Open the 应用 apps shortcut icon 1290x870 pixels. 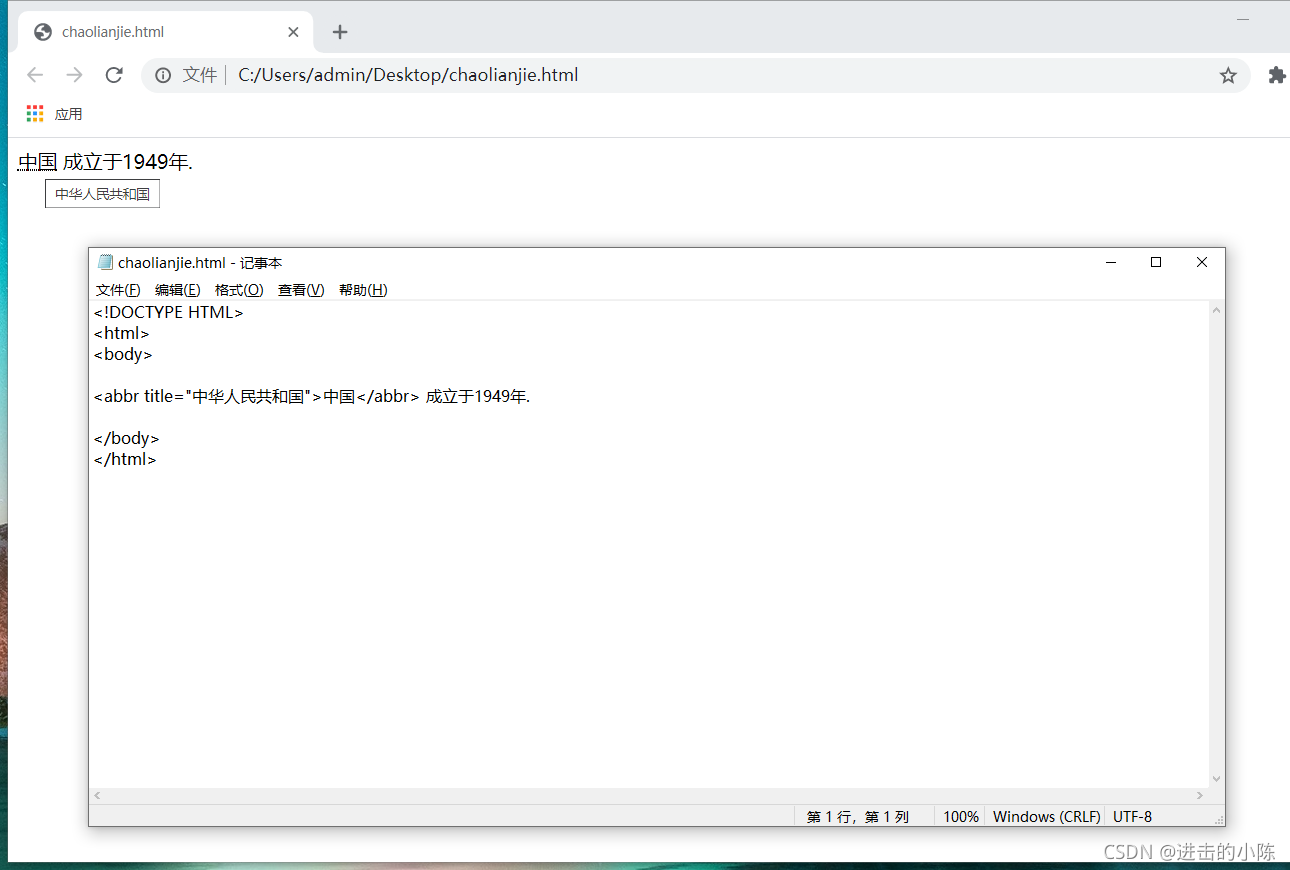tap(35, 114)
